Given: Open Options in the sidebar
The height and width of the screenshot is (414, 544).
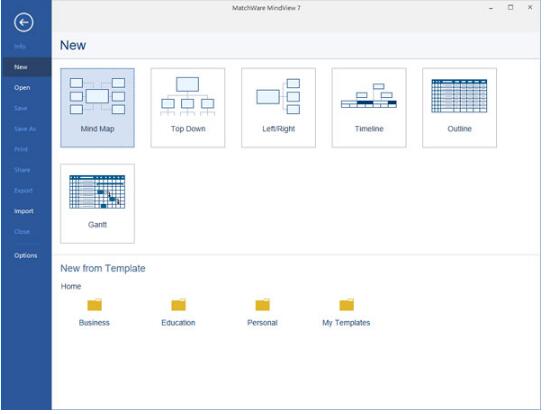Looking at the screenshot, I should pyautogui.click(x=26, y=255).
